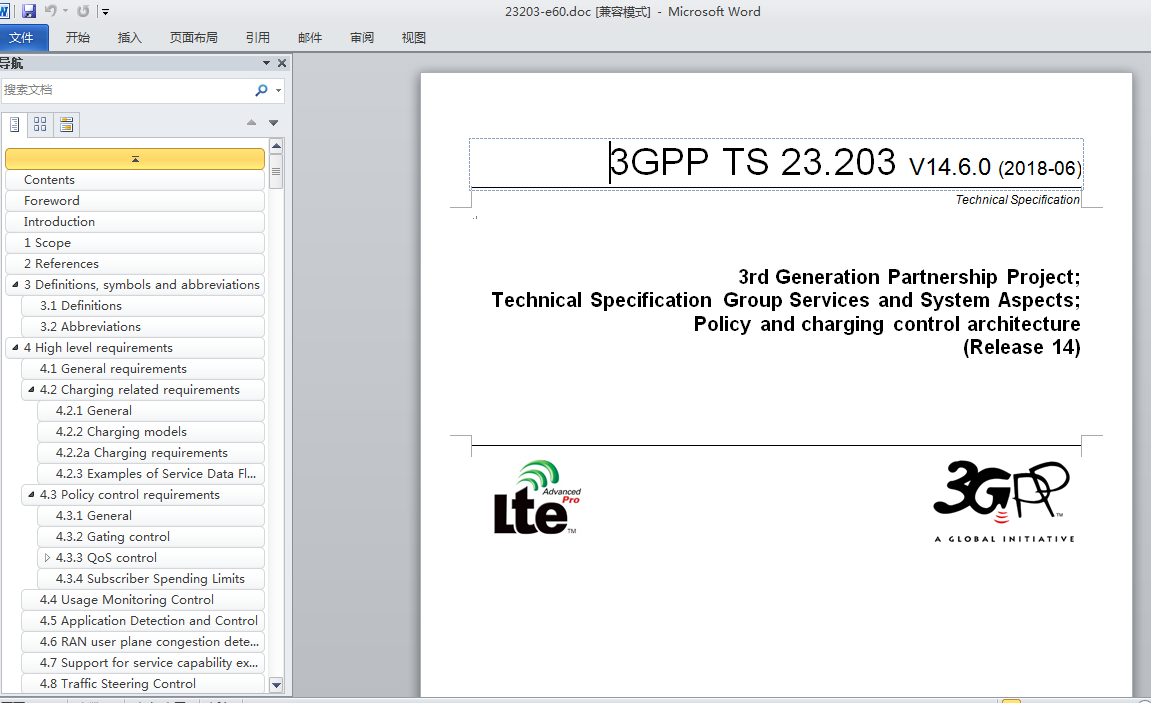The height and width of the screenshot is (703, 1151).
Task: Go to the 1 Scope heading
Action: pyautogui.click(x=135, y=243)
